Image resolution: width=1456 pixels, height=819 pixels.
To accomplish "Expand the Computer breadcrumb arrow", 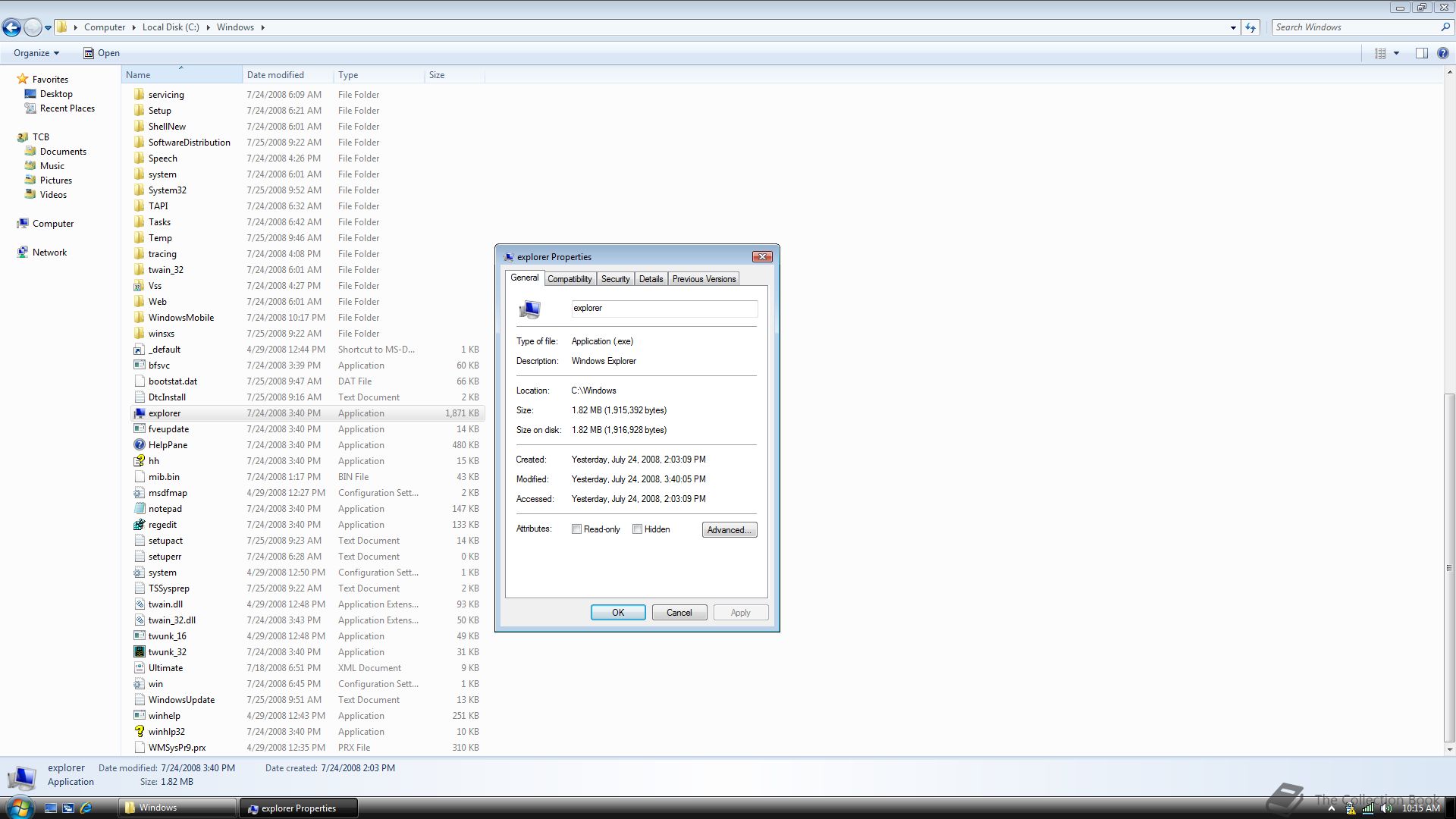I will point(134,27).
